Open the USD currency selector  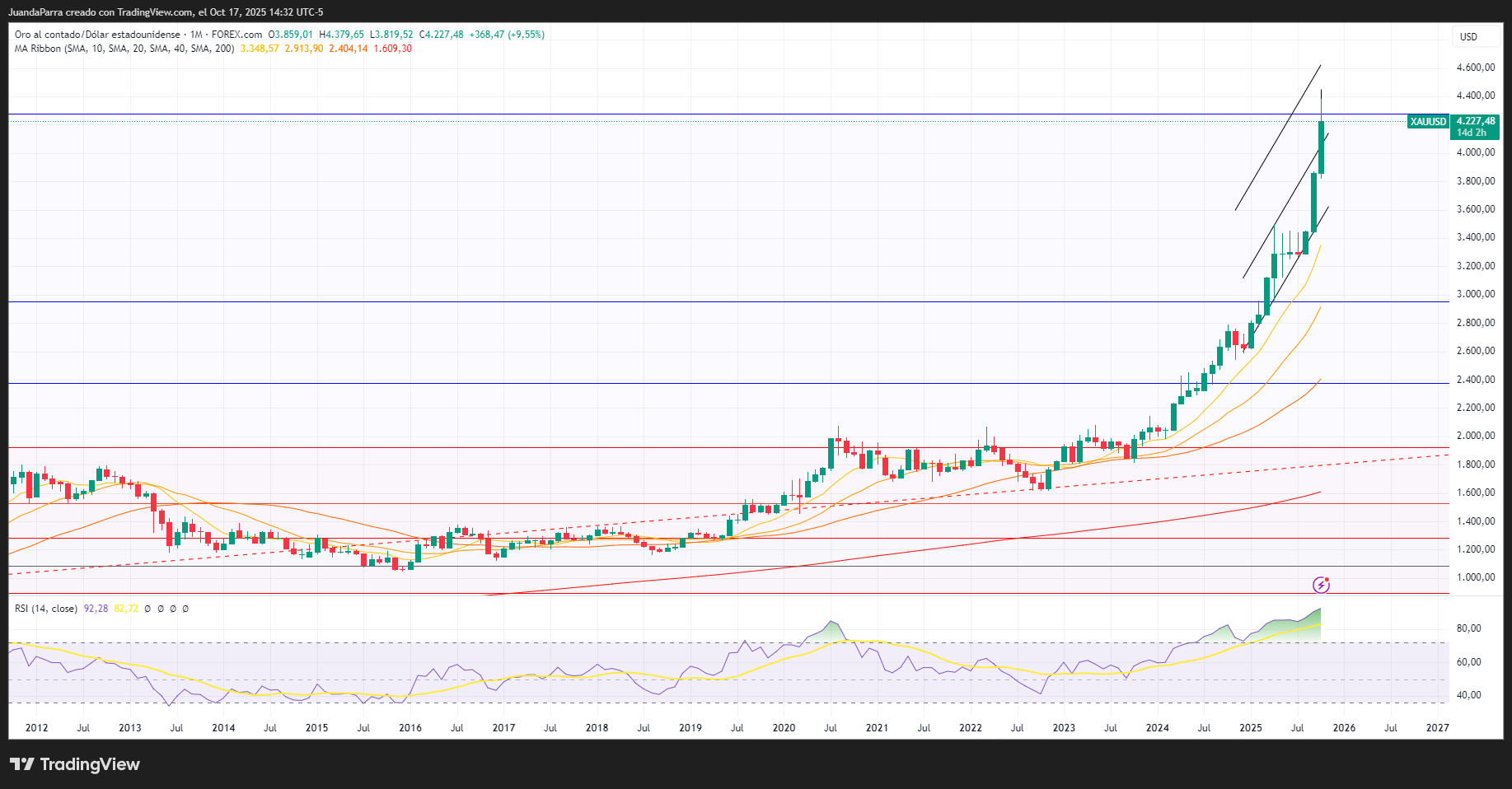tap(1468, 36)
